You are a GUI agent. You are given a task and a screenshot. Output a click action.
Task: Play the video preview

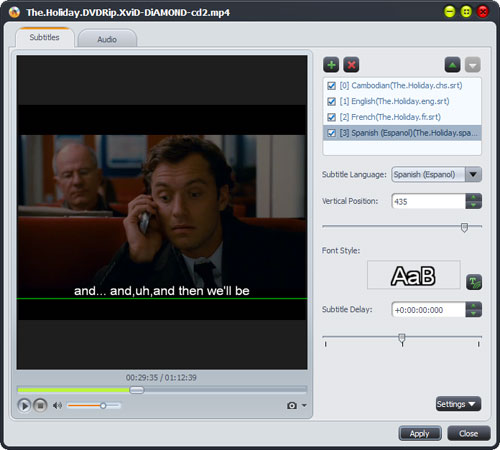[x=24, y=406]
